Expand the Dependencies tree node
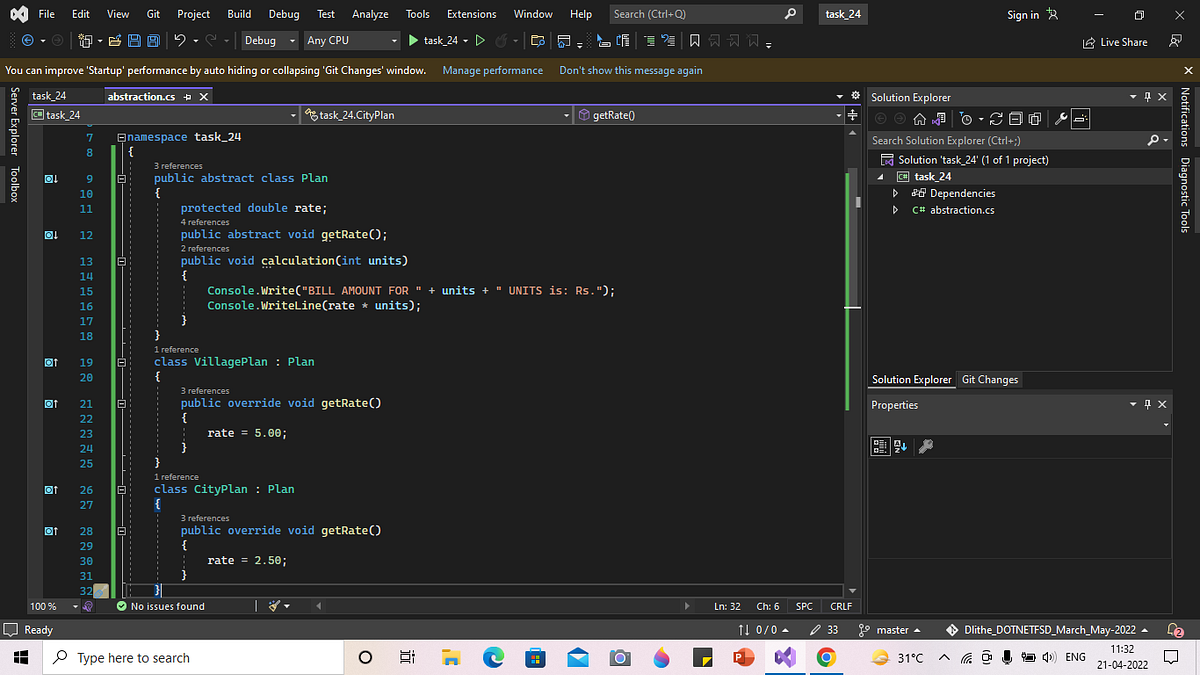1200x675 pixels. [x=896, y=193]
